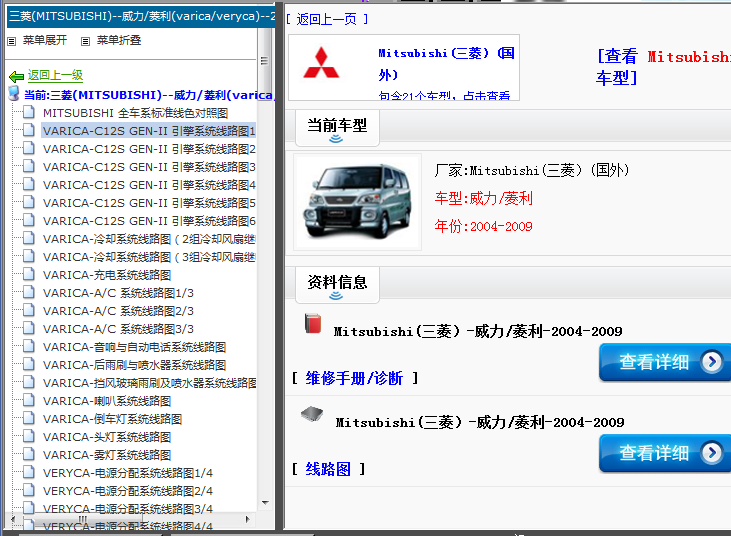Open the Mitsubishi(三菱)(国外) brand link

click(446, 64)
